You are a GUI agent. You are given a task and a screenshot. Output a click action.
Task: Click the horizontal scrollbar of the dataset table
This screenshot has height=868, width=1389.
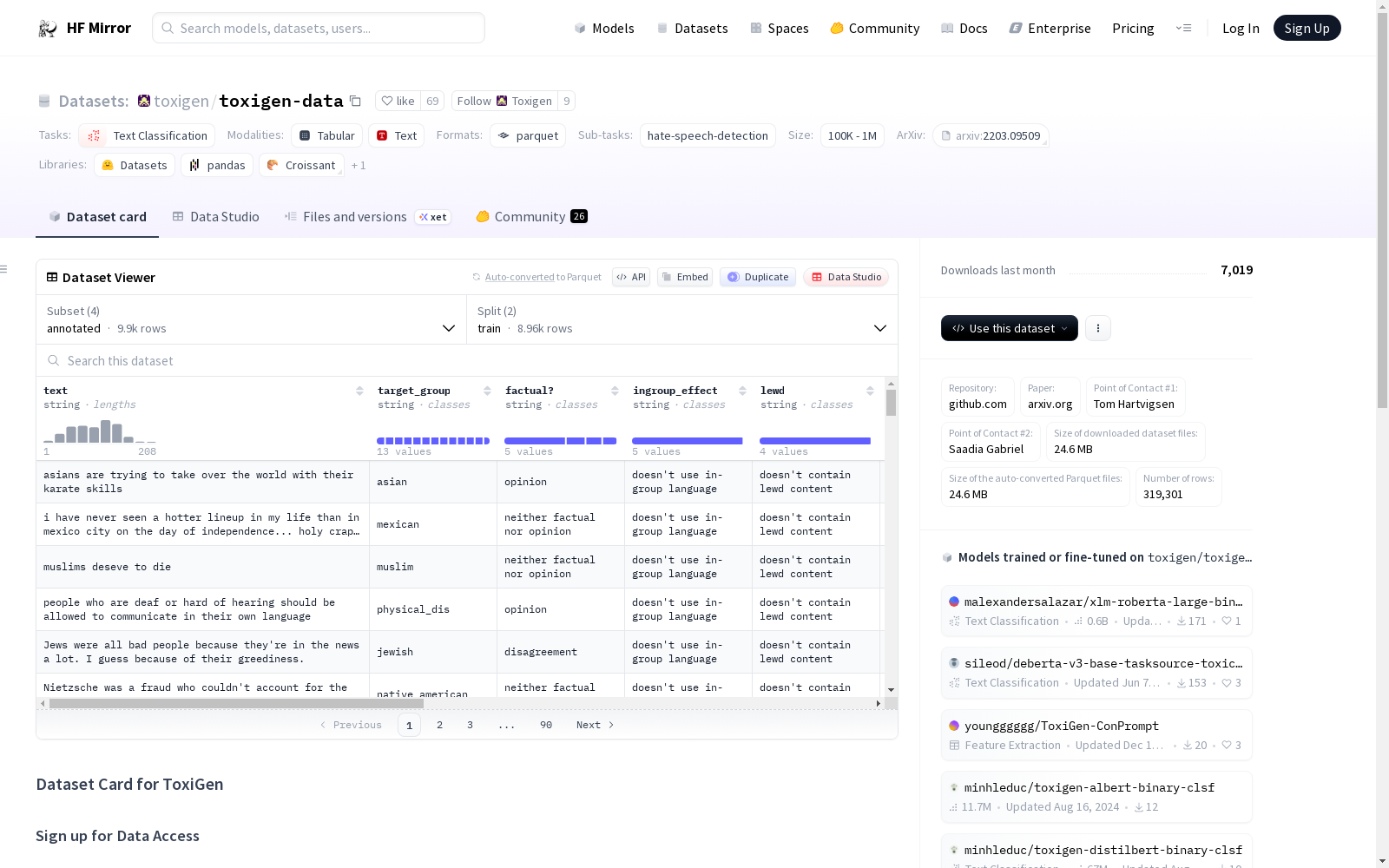236,704
